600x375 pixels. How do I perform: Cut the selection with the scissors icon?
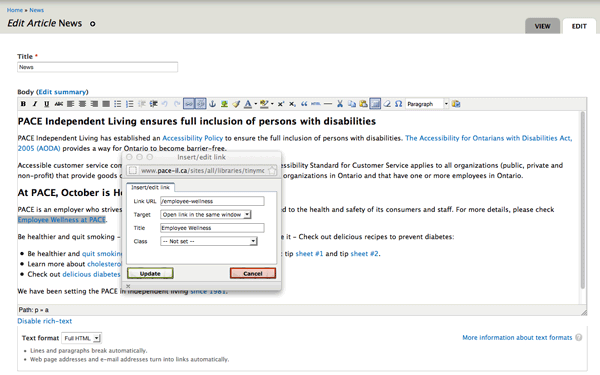339,104
